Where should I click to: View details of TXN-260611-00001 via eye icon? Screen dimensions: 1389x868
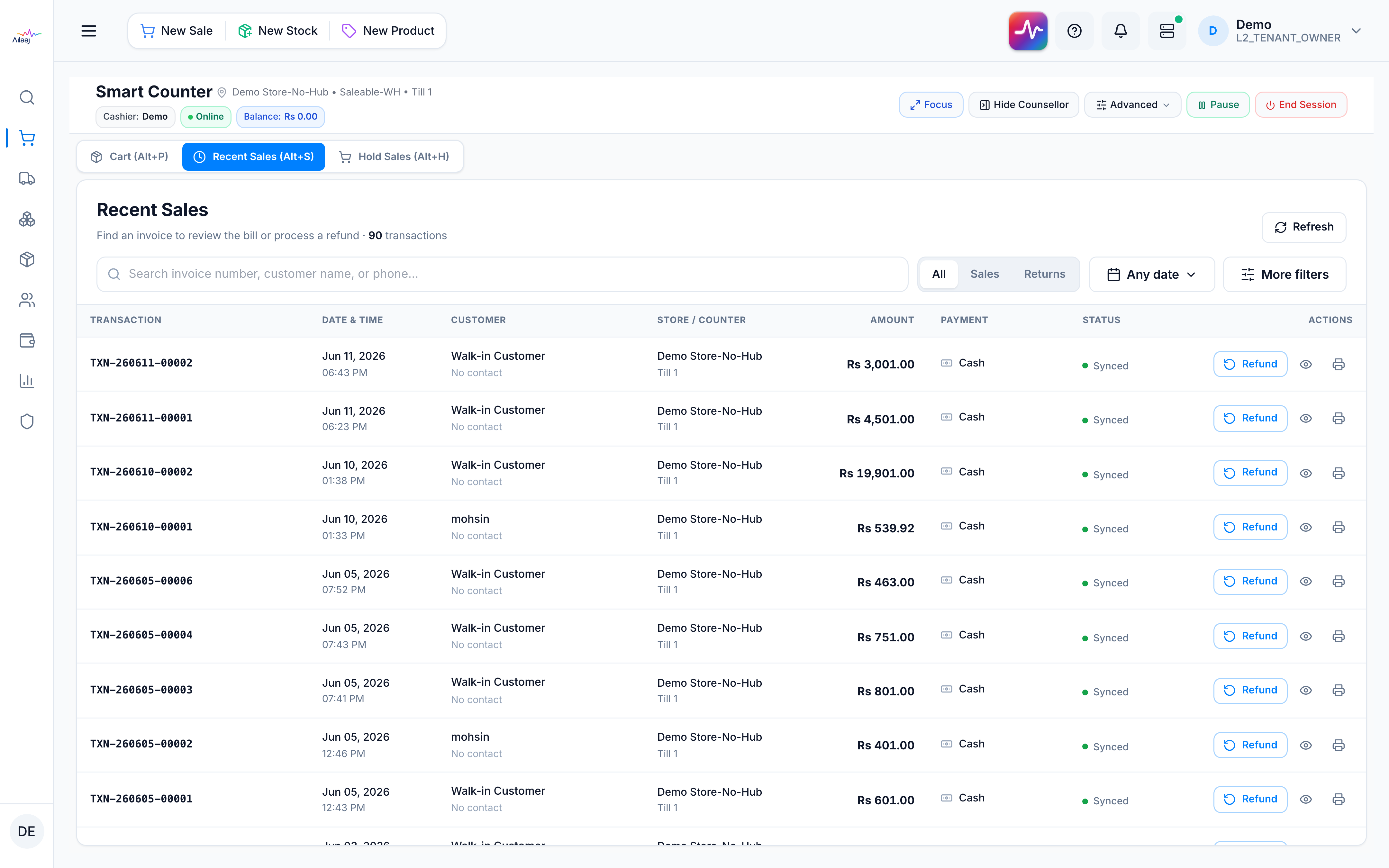point(1306,419)
